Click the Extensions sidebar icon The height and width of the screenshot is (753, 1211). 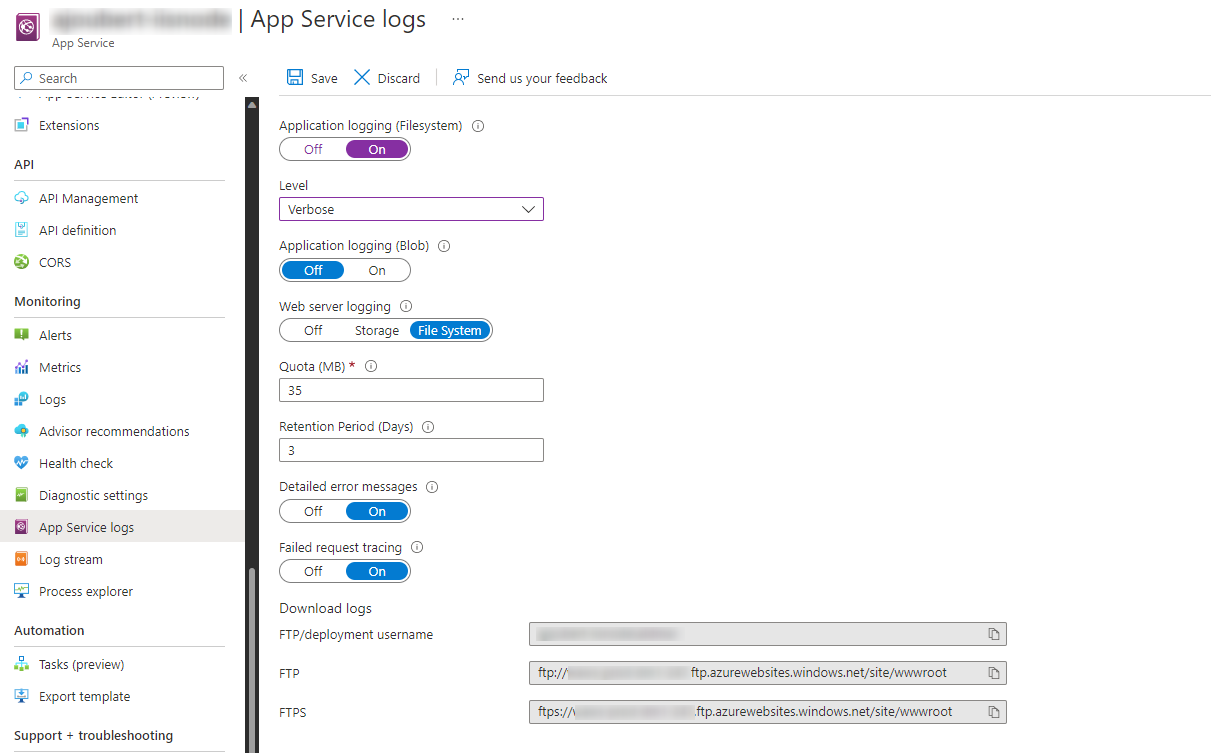coord(22,124)
